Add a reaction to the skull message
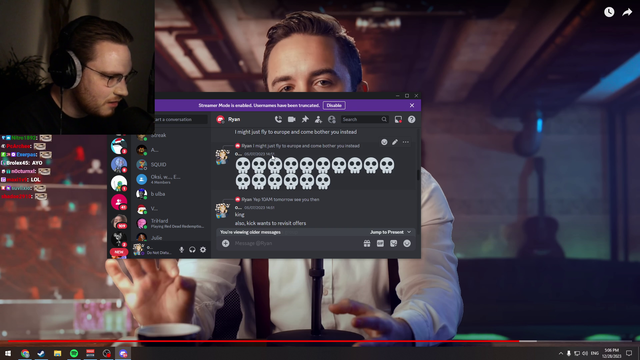640x360 pixels. (x=384, y=142)
